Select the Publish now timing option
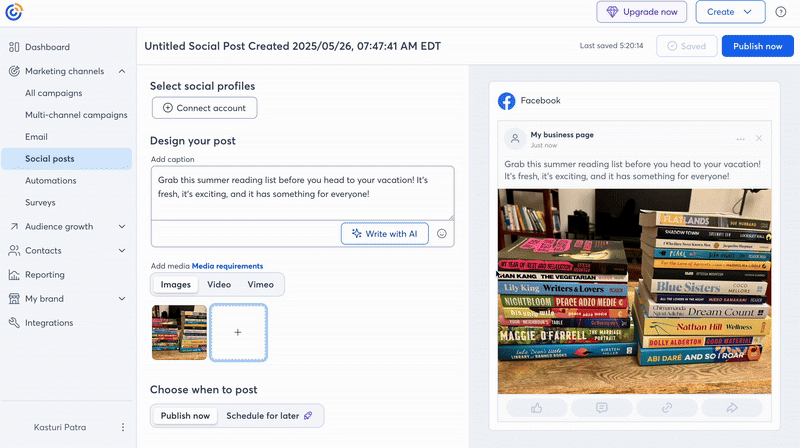 click(185, 416)
